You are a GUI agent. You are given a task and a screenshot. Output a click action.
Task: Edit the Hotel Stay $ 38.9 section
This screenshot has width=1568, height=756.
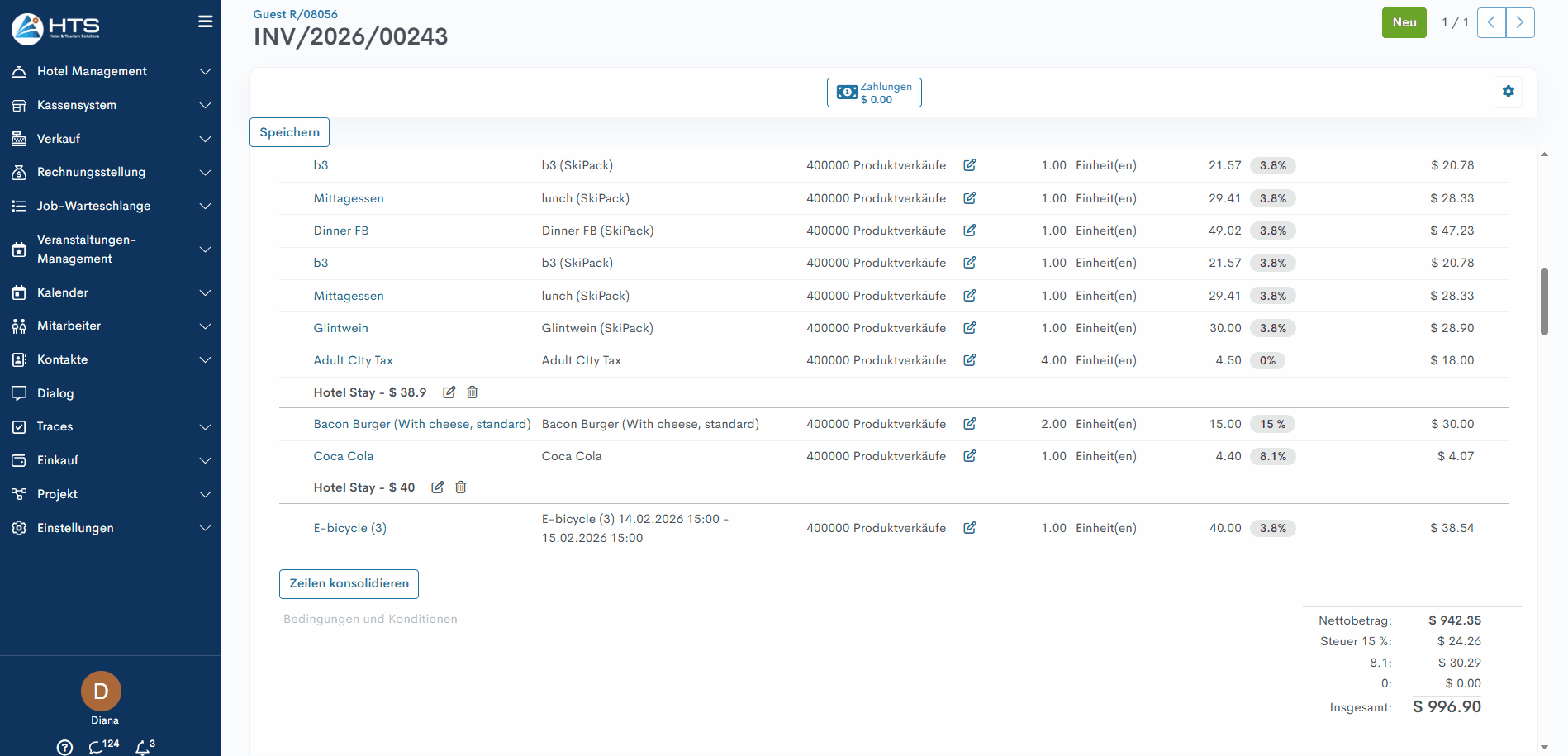(449, 392)
